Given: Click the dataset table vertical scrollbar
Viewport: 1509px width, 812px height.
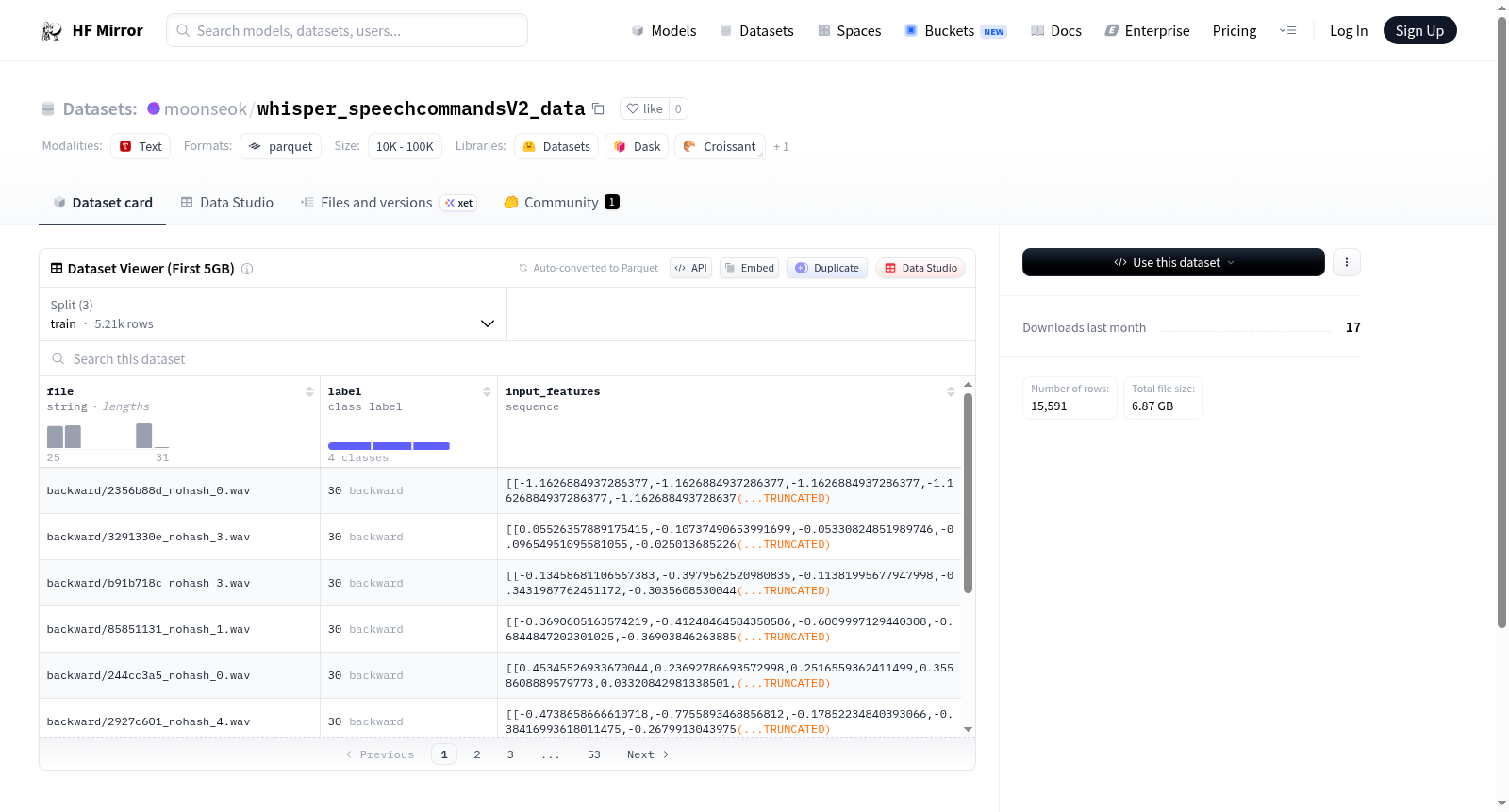Looking at the screenshot, I should tap(968, 493).
